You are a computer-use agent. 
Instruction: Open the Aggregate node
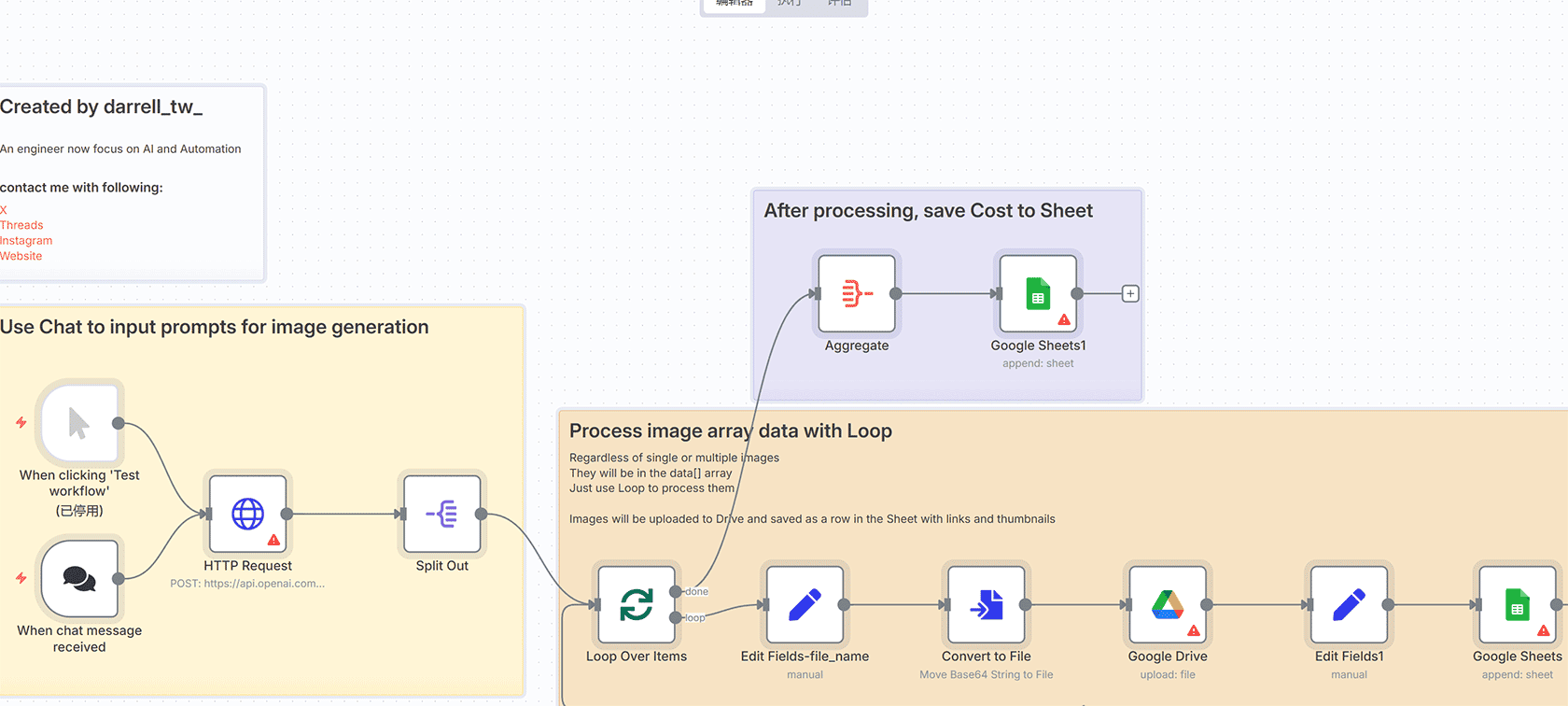point(856,293)
